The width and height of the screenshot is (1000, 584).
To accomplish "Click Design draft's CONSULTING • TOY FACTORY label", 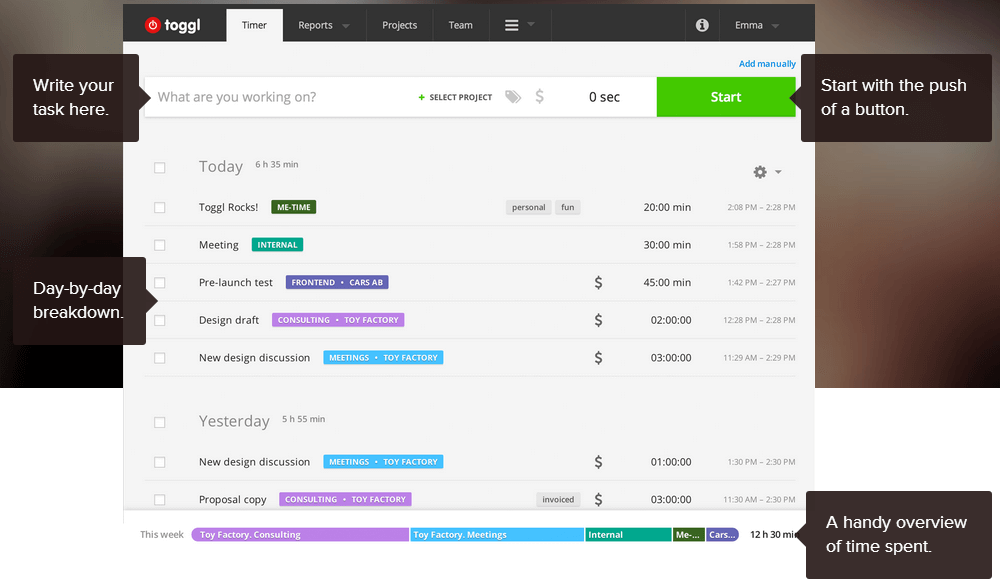I will 338,319.
